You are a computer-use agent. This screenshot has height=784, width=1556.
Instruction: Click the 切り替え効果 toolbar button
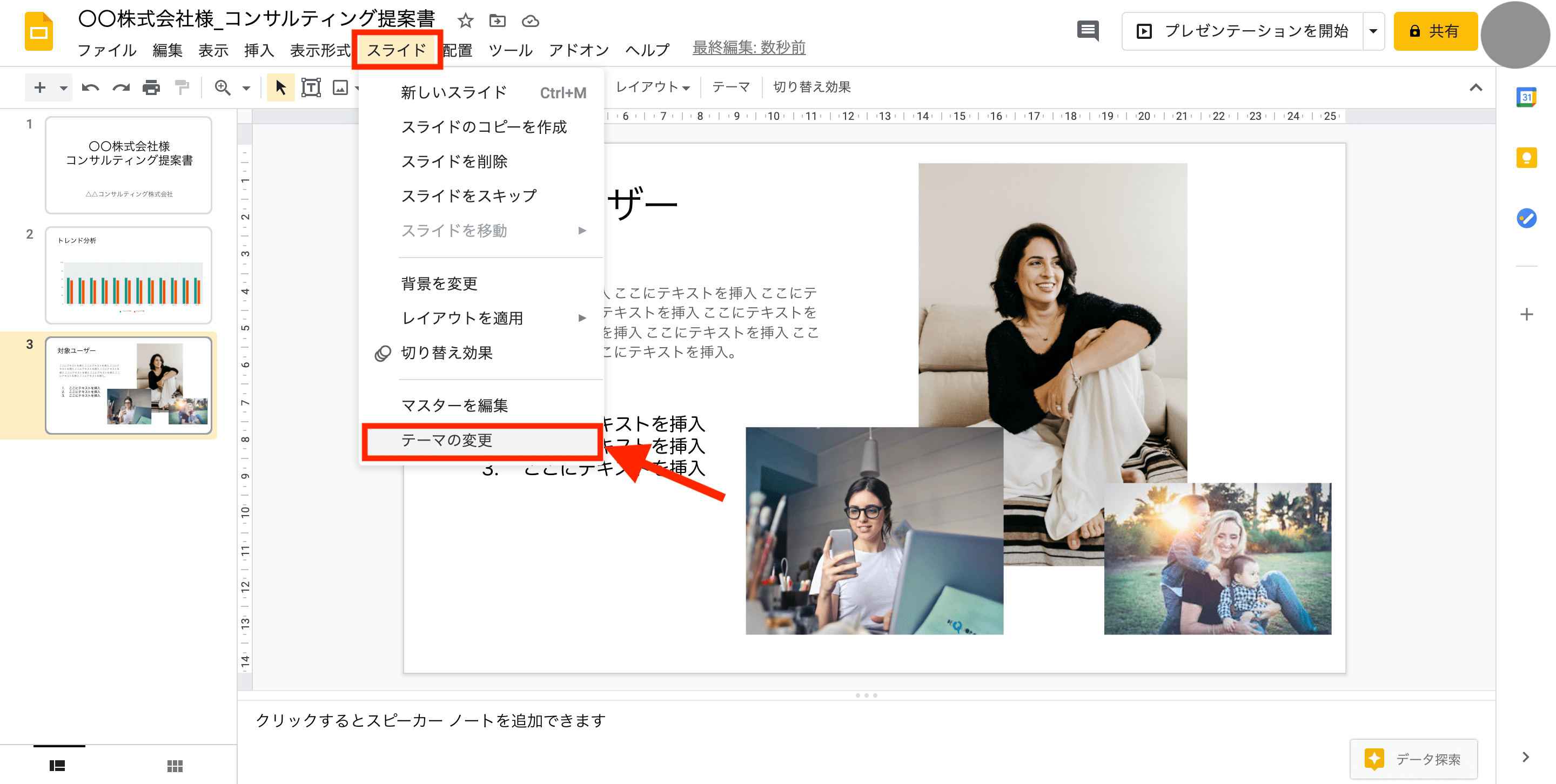[x=812, y=87]
